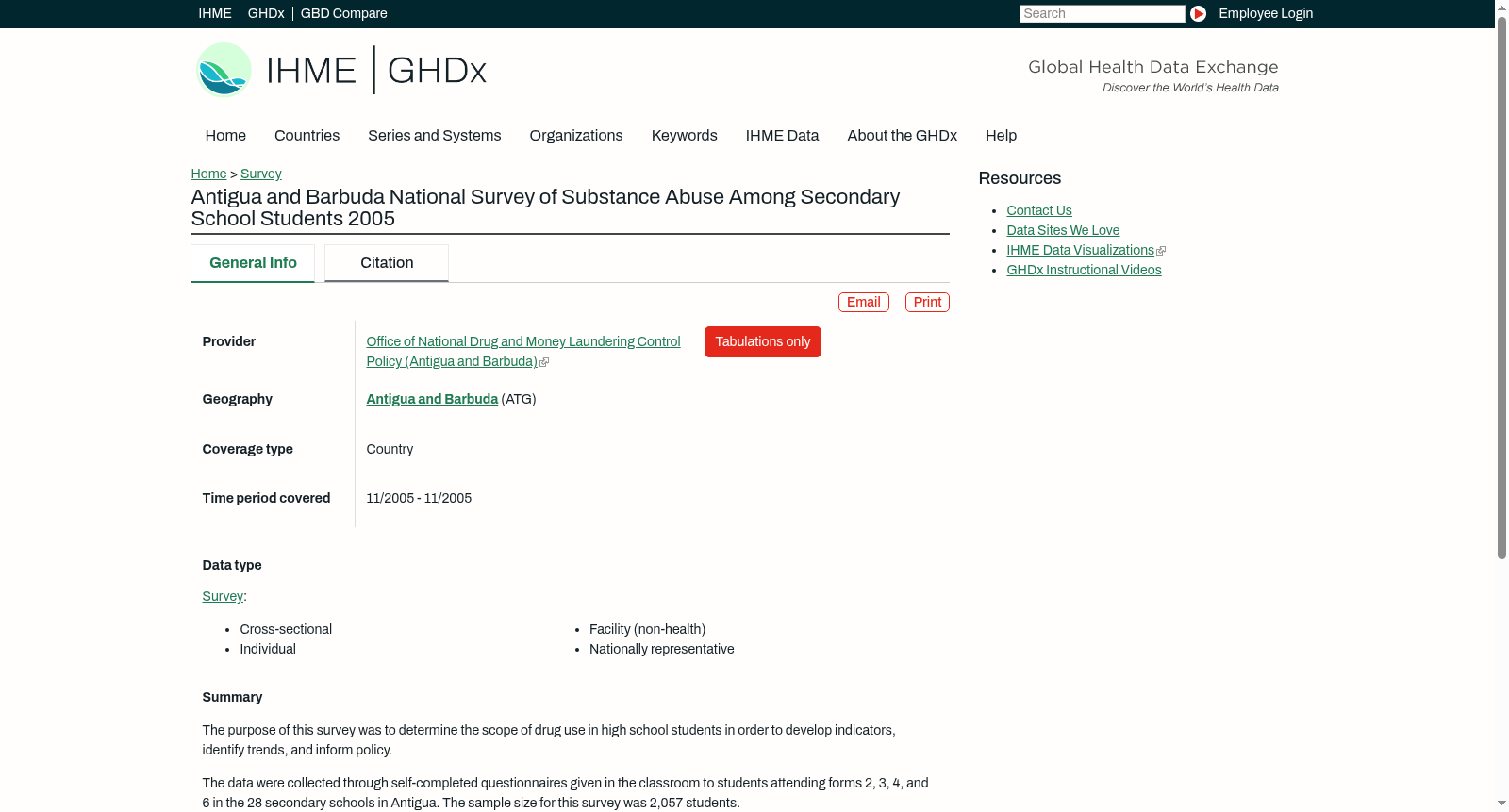The image size is (1509, 812).
Task: Click the GHDx header logo text
Action: point(437,71)
